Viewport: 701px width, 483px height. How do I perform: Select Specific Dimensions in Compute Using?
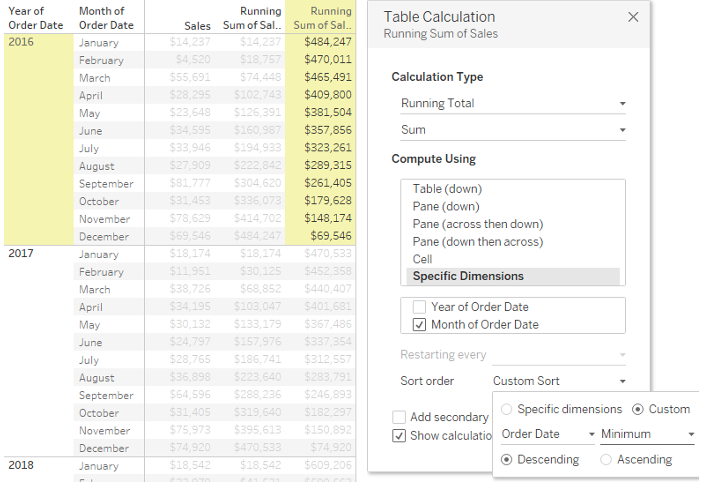513,276
